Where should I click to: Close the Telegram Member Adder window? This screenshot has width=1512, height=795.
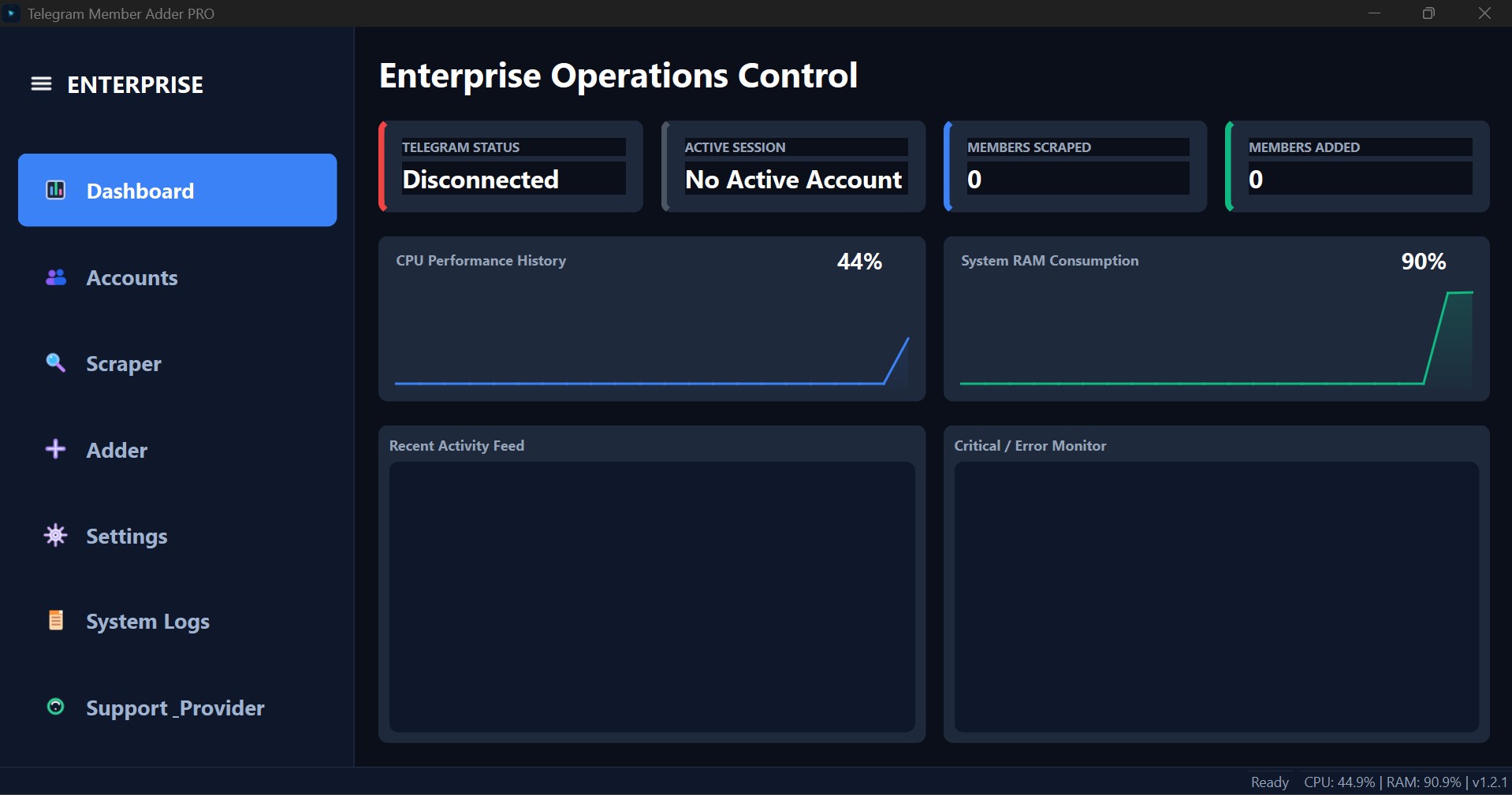point(1484,13)
